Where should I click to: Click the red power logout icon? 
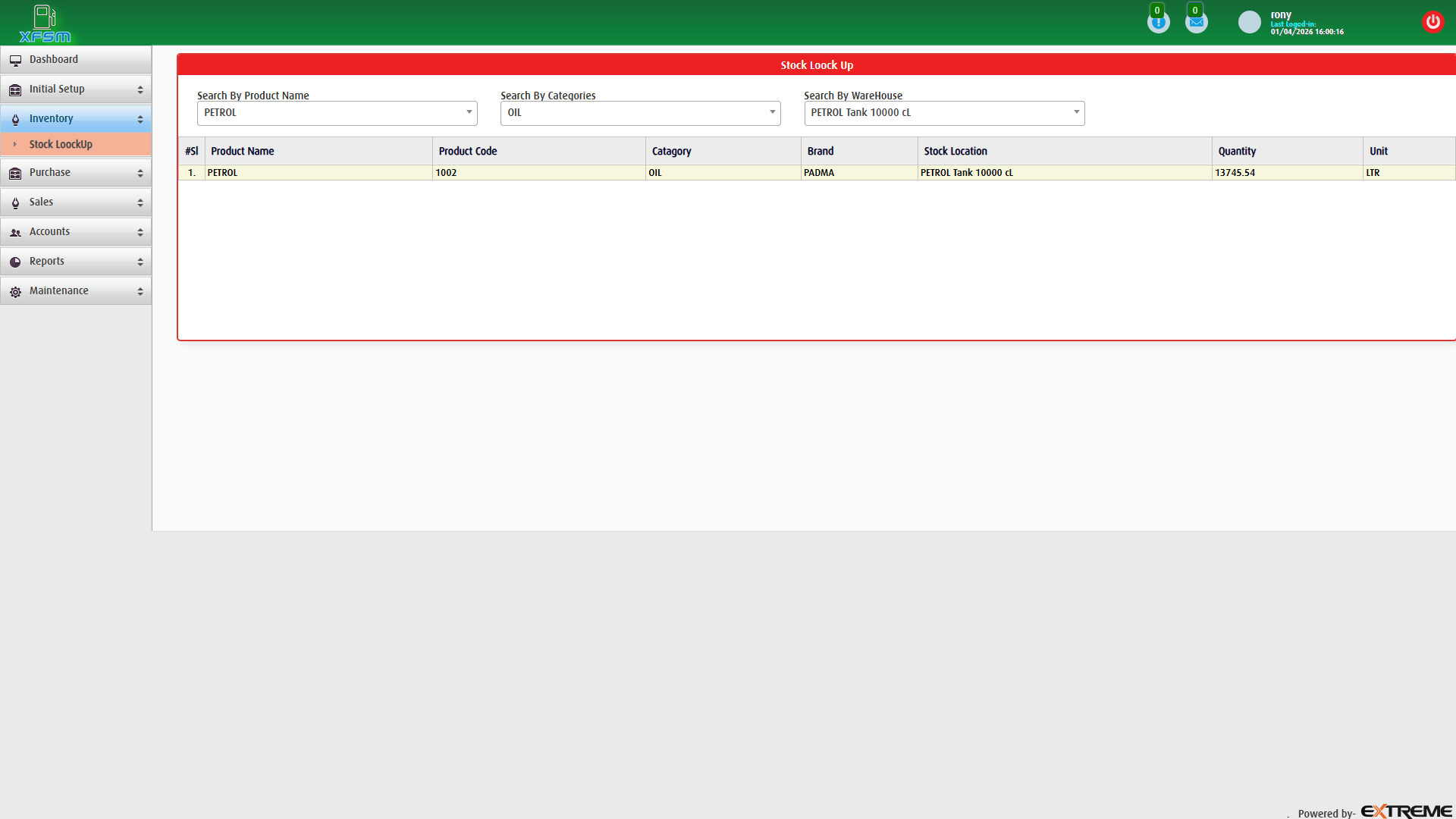pos(1433,21)
